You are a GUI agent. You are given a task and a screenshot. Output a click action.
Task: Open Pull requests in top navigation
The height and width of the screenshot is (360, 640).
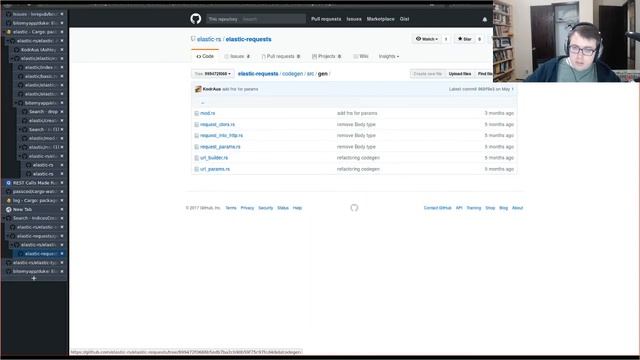(x=326, y=19)
